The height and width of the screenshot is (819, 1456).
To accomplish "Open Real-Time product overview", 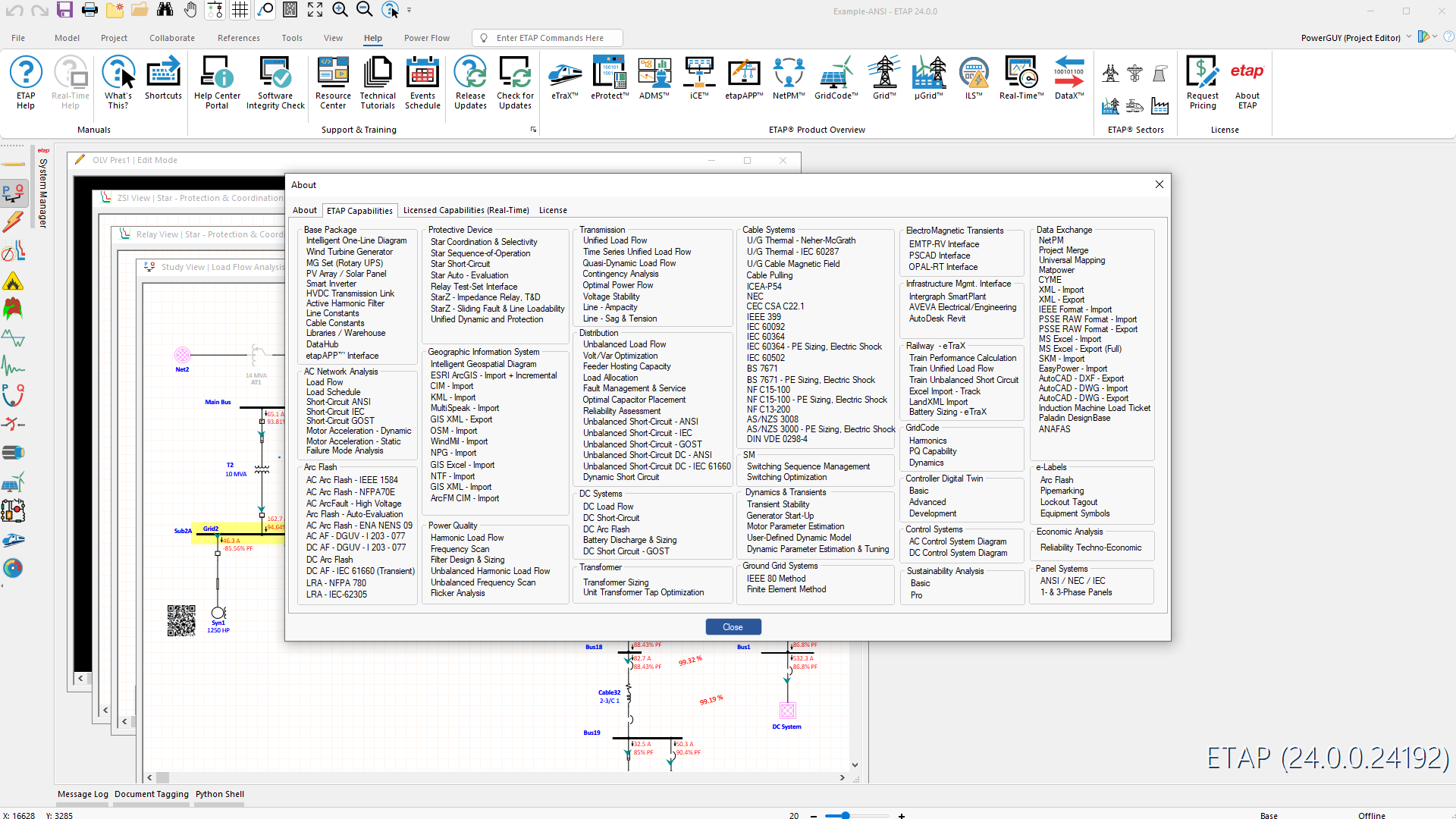I will point(1021,78).
